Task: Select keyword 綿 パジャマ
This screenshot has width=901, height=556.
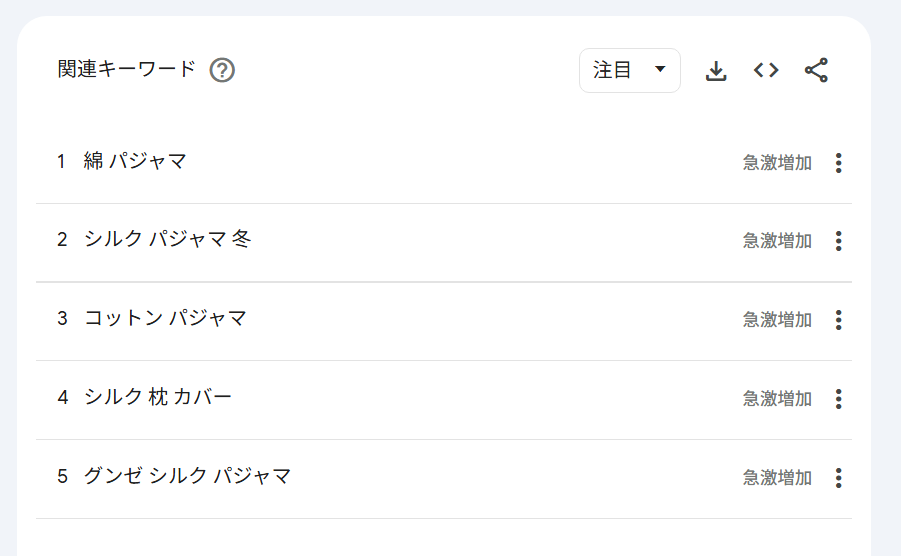Action: 136,161
